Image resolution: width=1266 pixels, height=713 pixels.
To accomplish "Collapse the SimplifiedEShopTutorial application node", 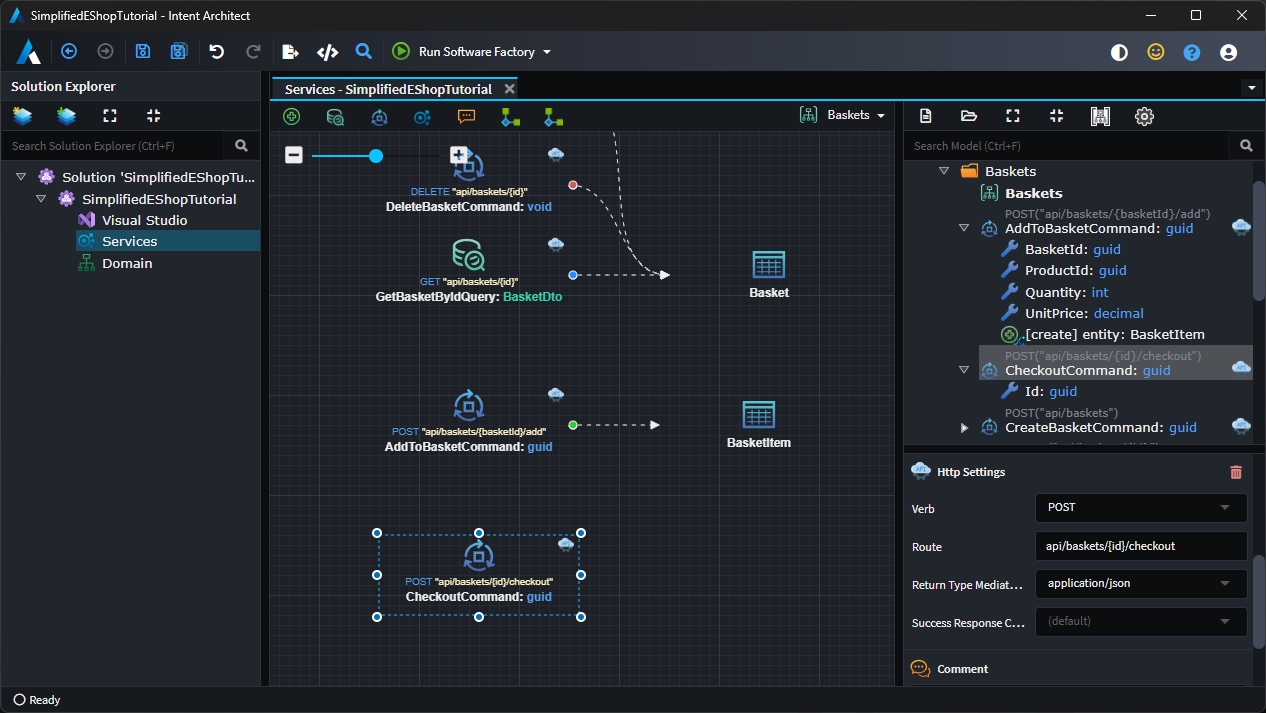I will point(41,199).
